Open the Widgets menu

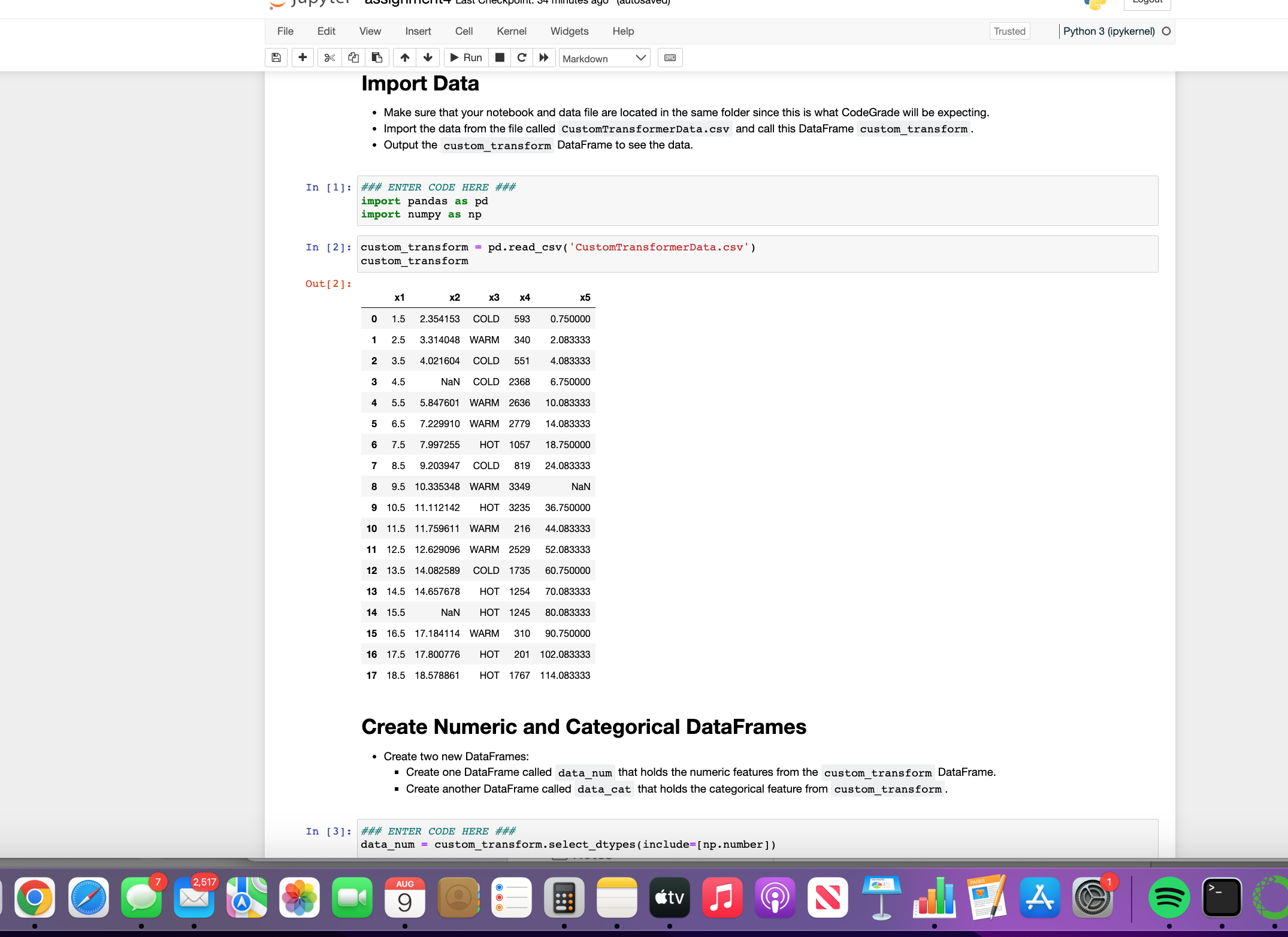click(x=569, y=31)
